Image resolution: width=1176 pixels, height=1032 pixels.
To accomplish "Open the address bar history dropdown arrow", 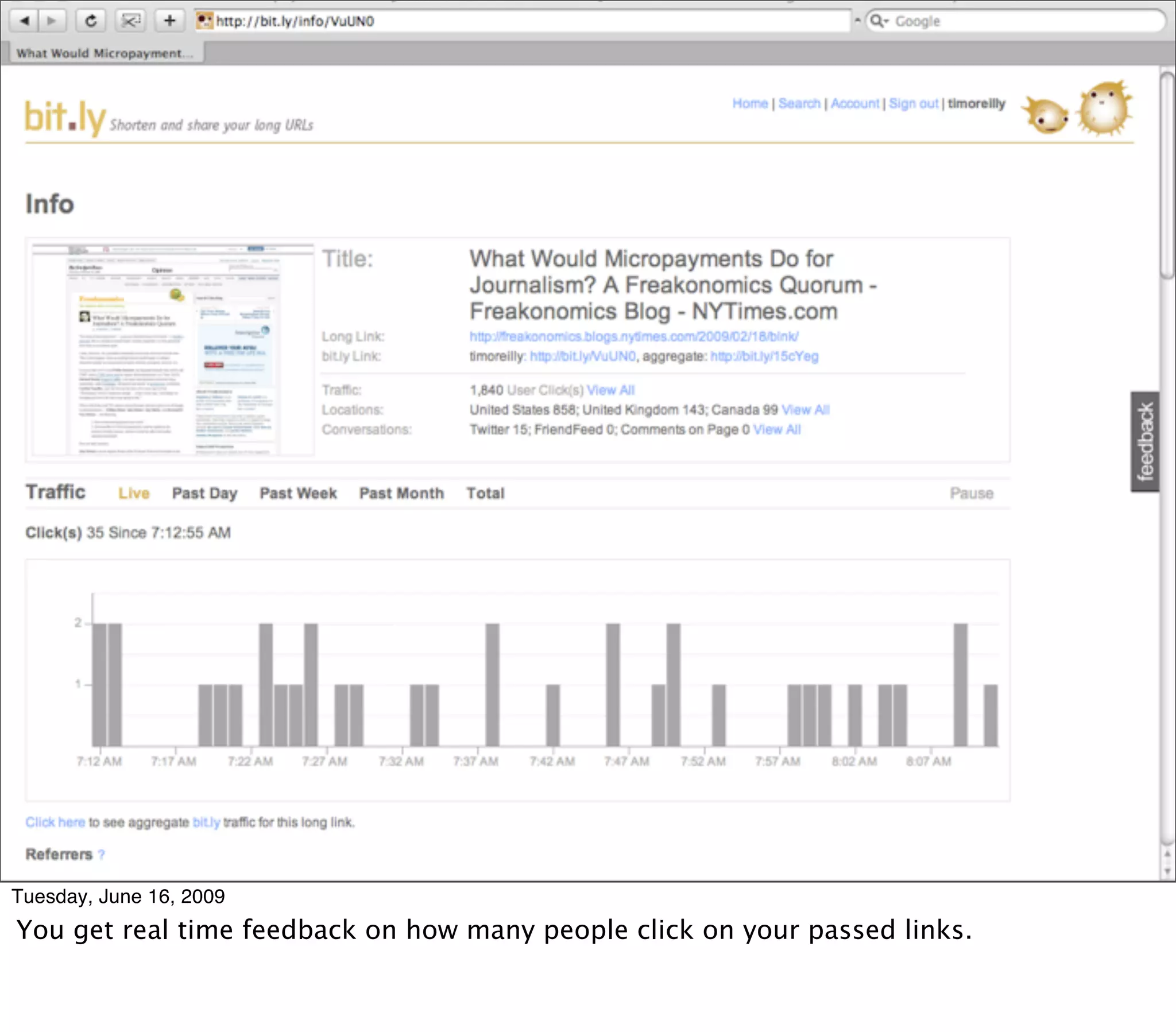I will click(x=857, y=21).
